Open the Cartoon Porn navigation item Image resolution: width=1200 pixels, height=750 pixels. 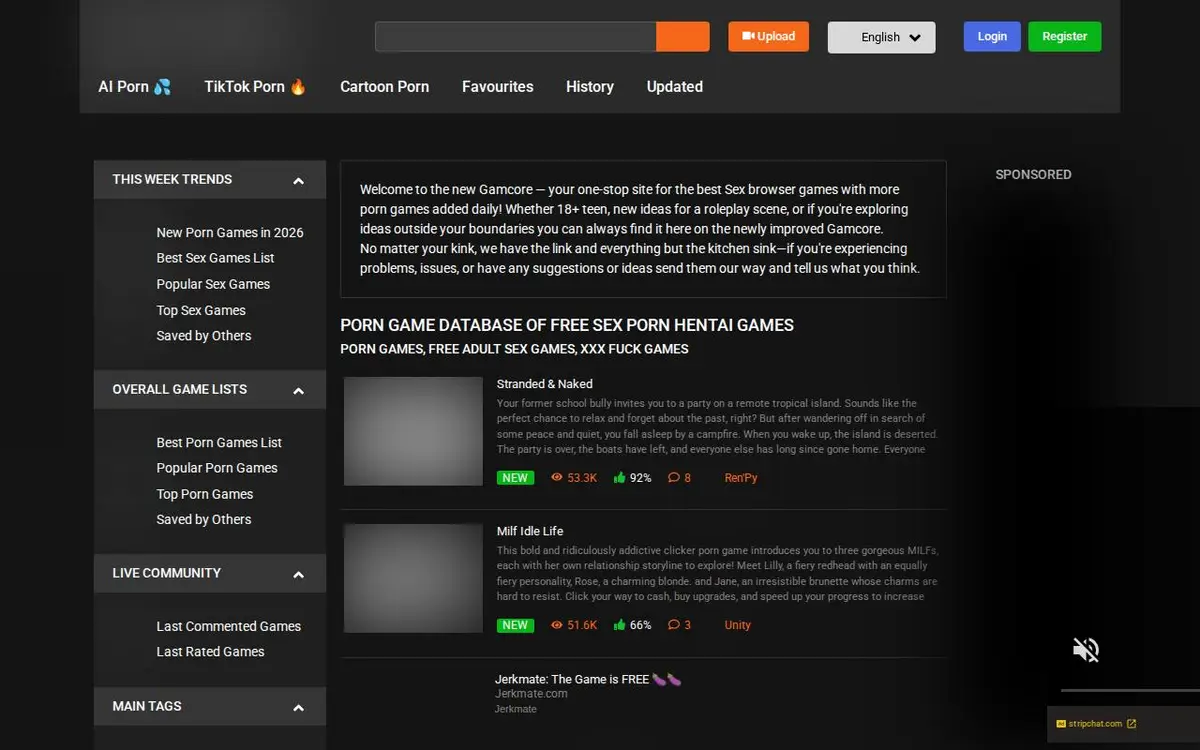[x=385, y=87]
